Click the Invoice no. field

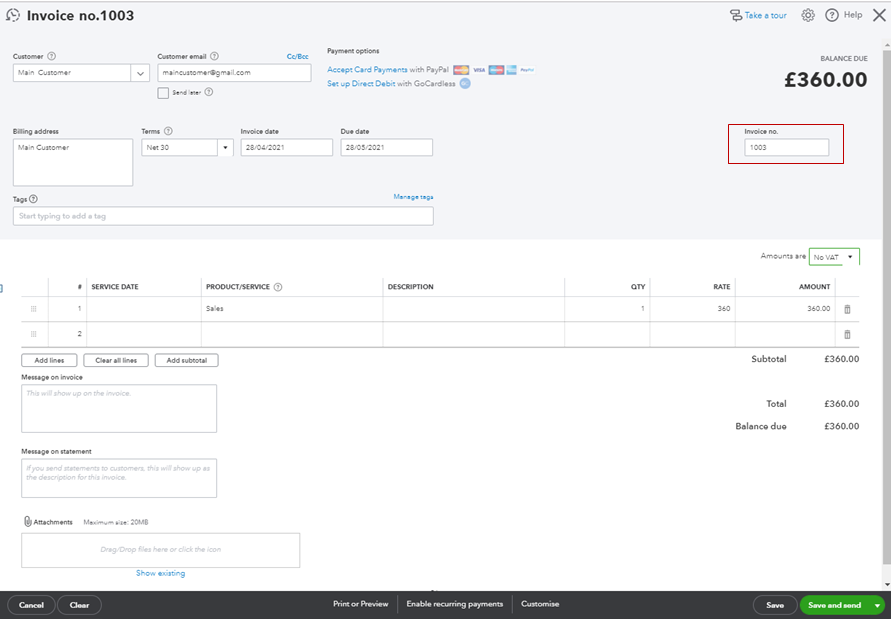[786, 148]
